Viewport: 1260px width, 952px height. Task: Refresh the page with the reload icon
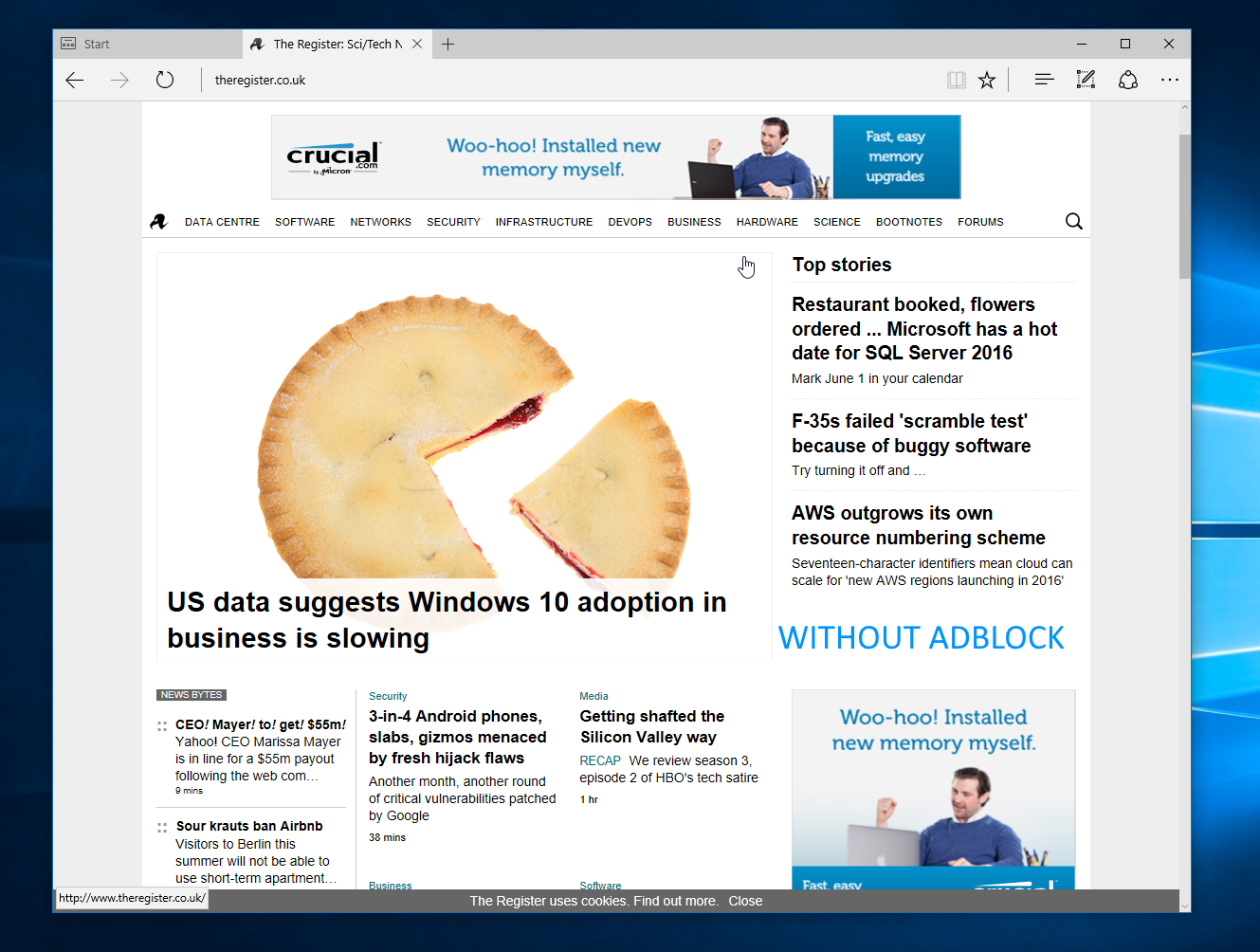point(165,80)
